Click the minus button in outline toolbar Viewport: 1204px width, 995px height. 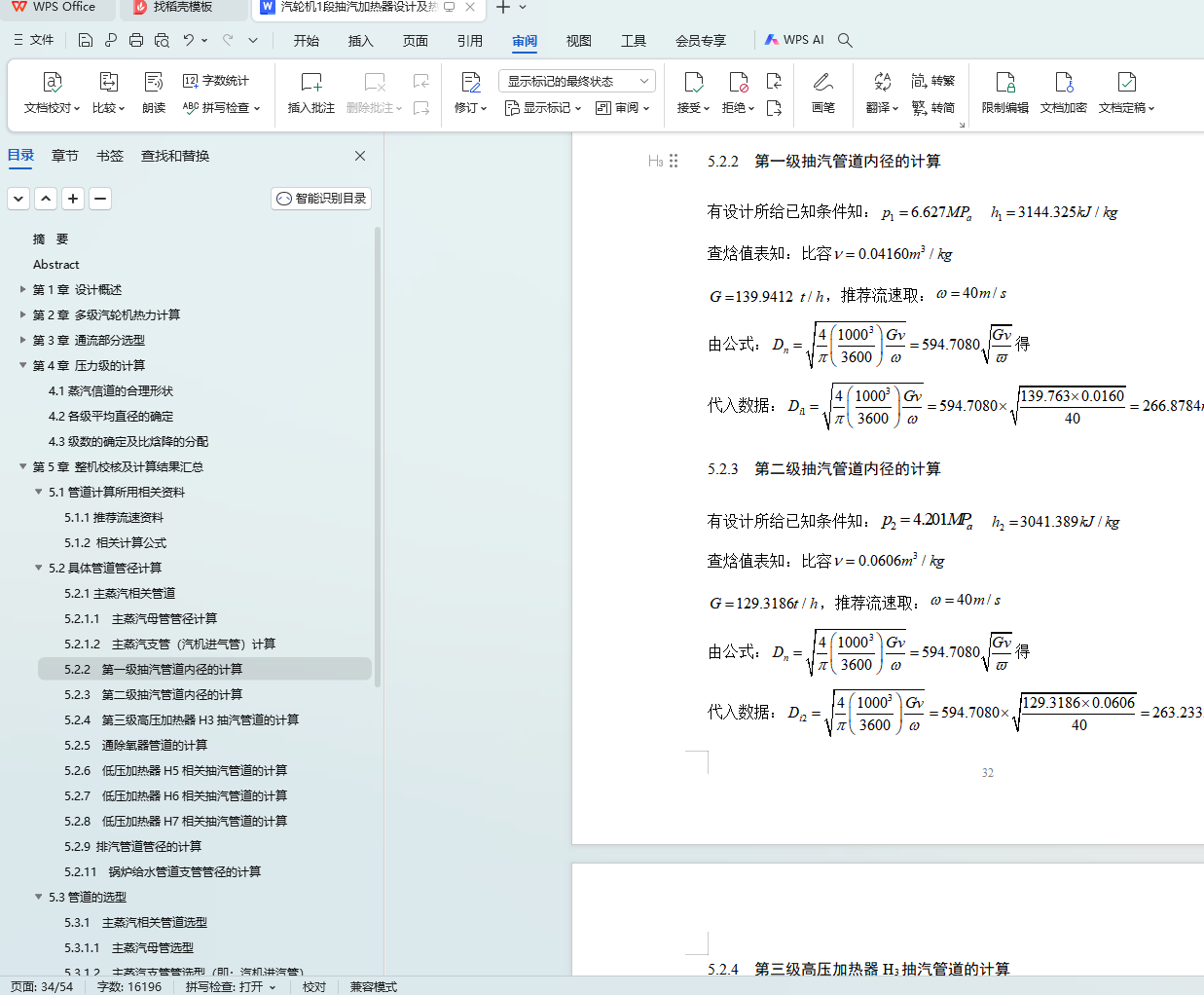(100, 199)
